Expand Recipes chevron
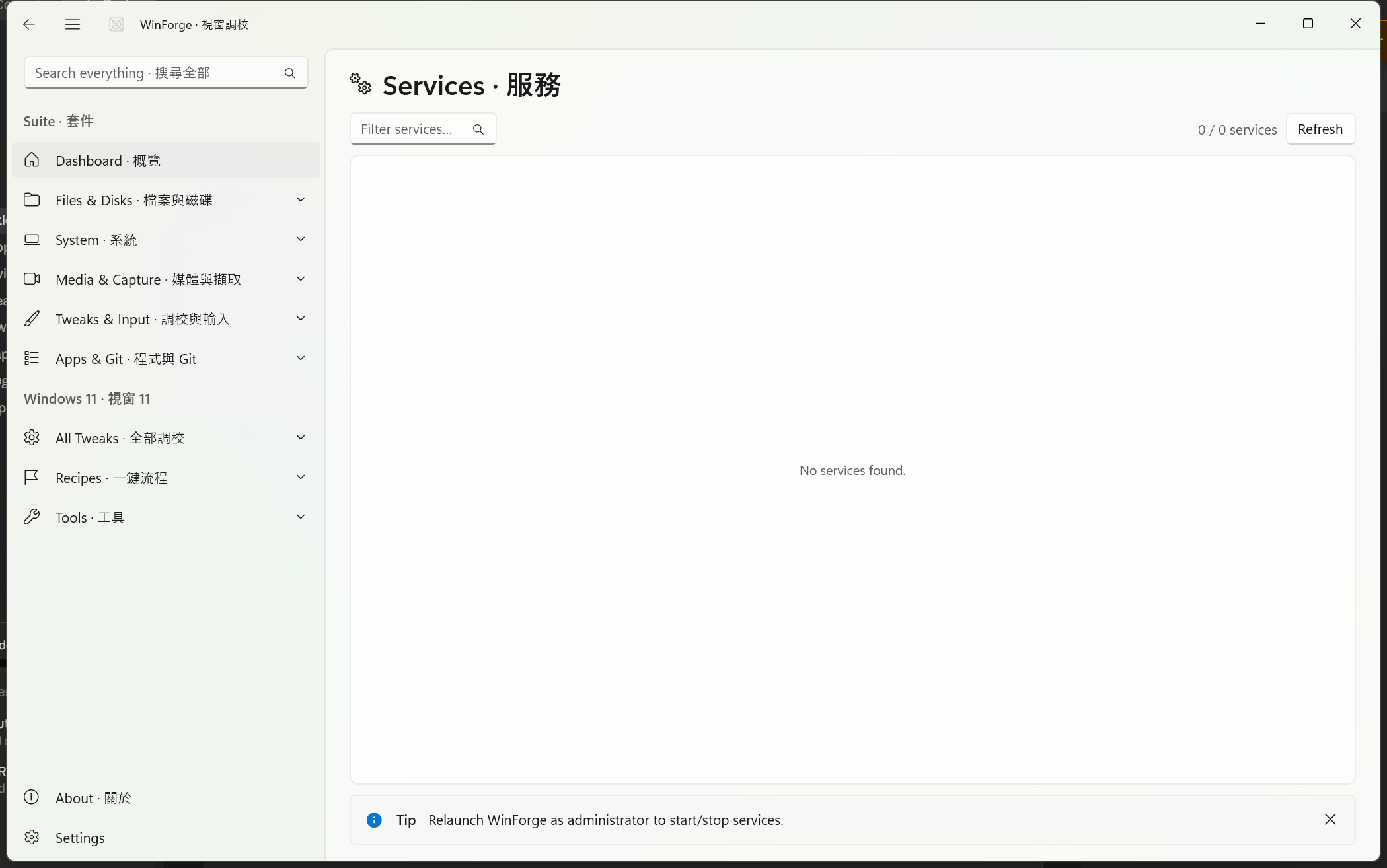The image size is (1387, 868). point(301,477)
